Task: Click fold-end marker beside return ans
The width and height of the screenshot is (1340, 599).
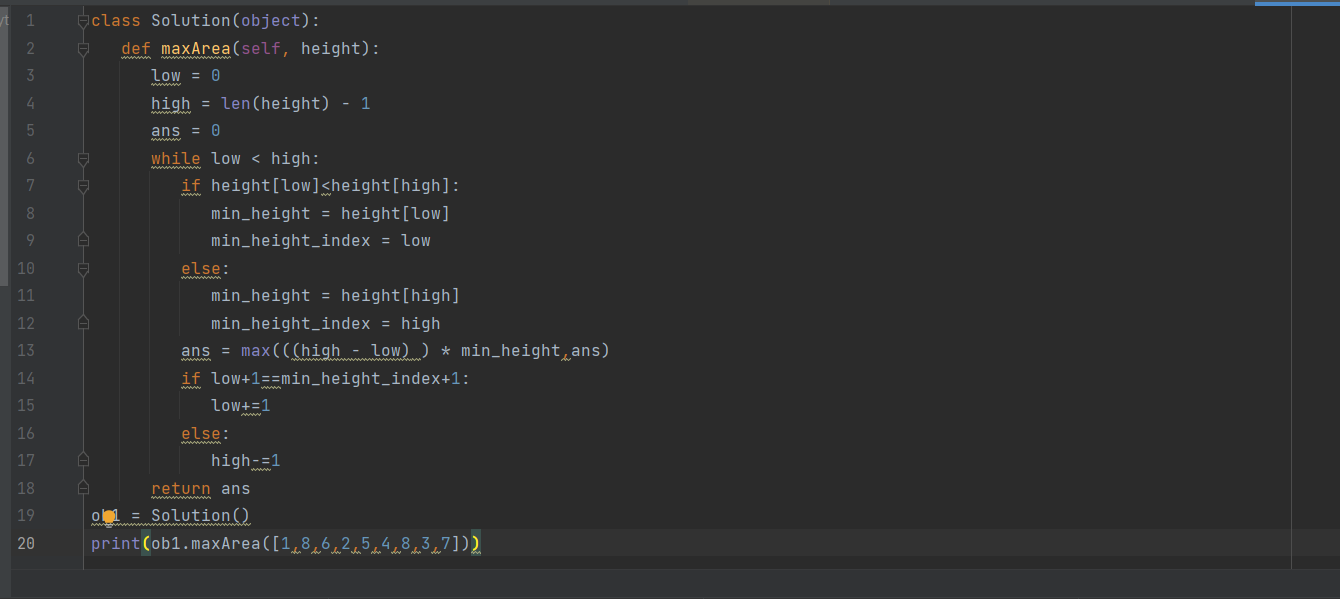Action: tap(83, 489)
